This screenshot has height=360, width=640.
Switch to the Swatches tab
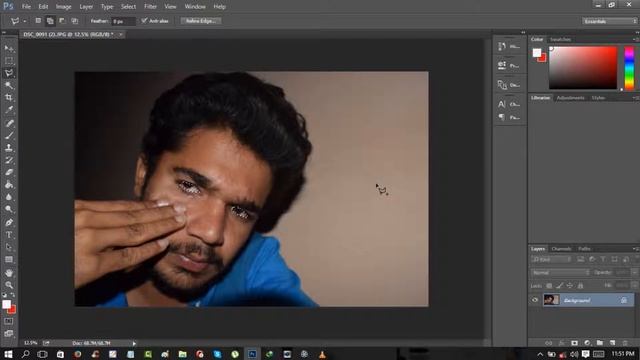coord(560,40)
